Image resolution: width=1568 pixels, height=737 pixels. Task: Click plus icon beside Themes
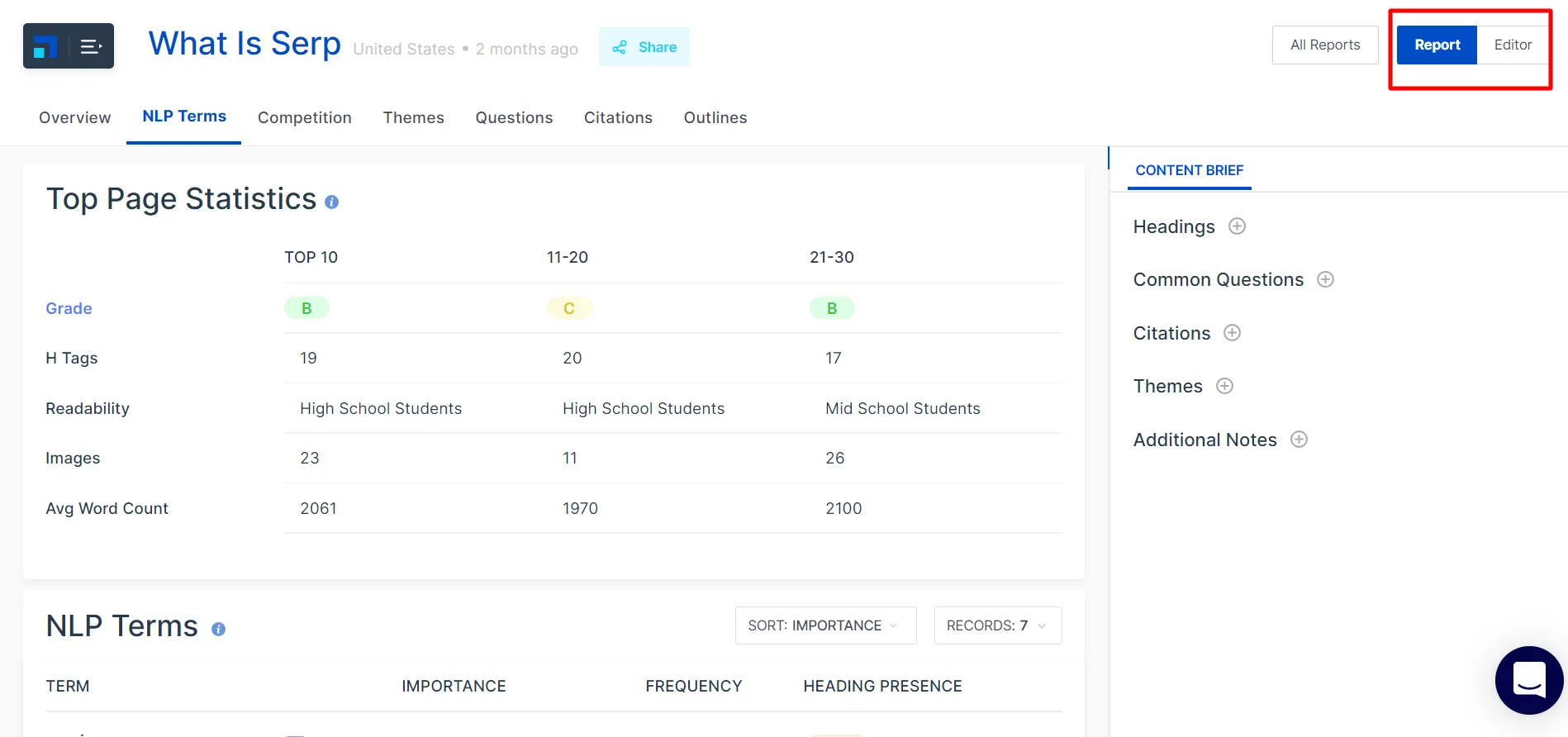[1224, 386]
